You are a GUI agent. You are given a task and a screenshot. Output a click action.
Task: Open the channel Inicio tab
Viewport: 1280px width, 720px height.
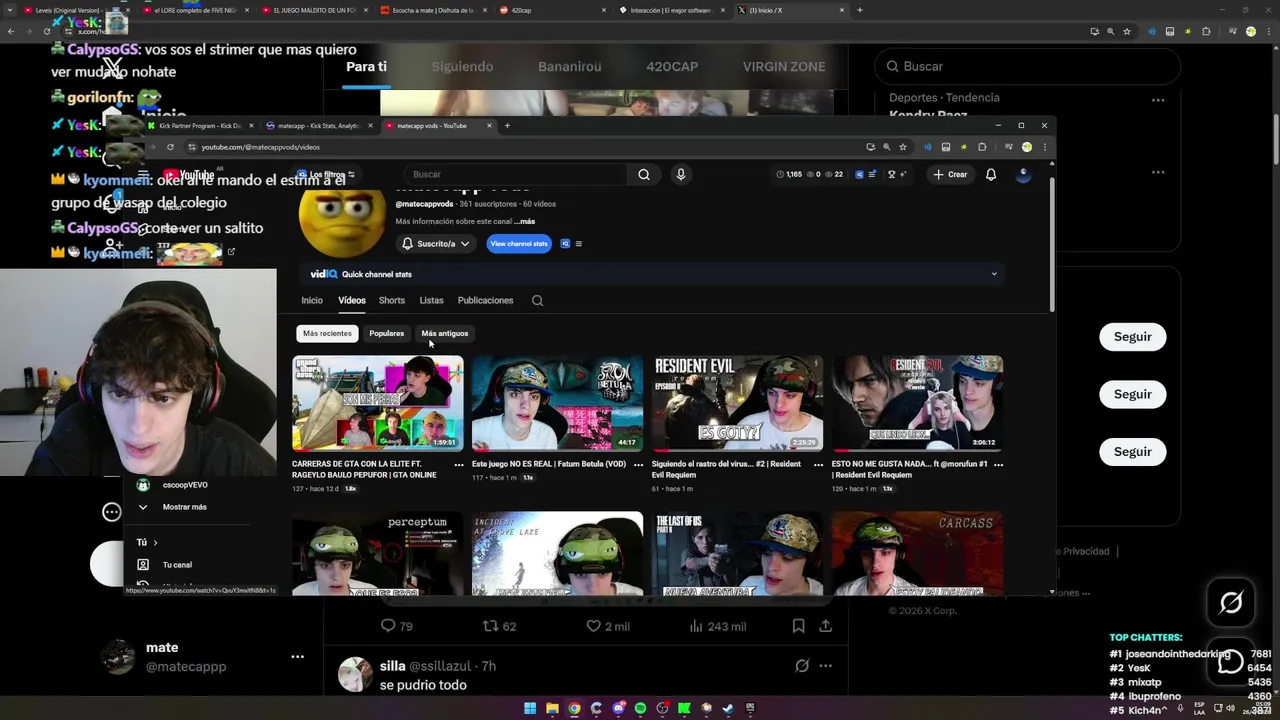[x=312, y=300]
